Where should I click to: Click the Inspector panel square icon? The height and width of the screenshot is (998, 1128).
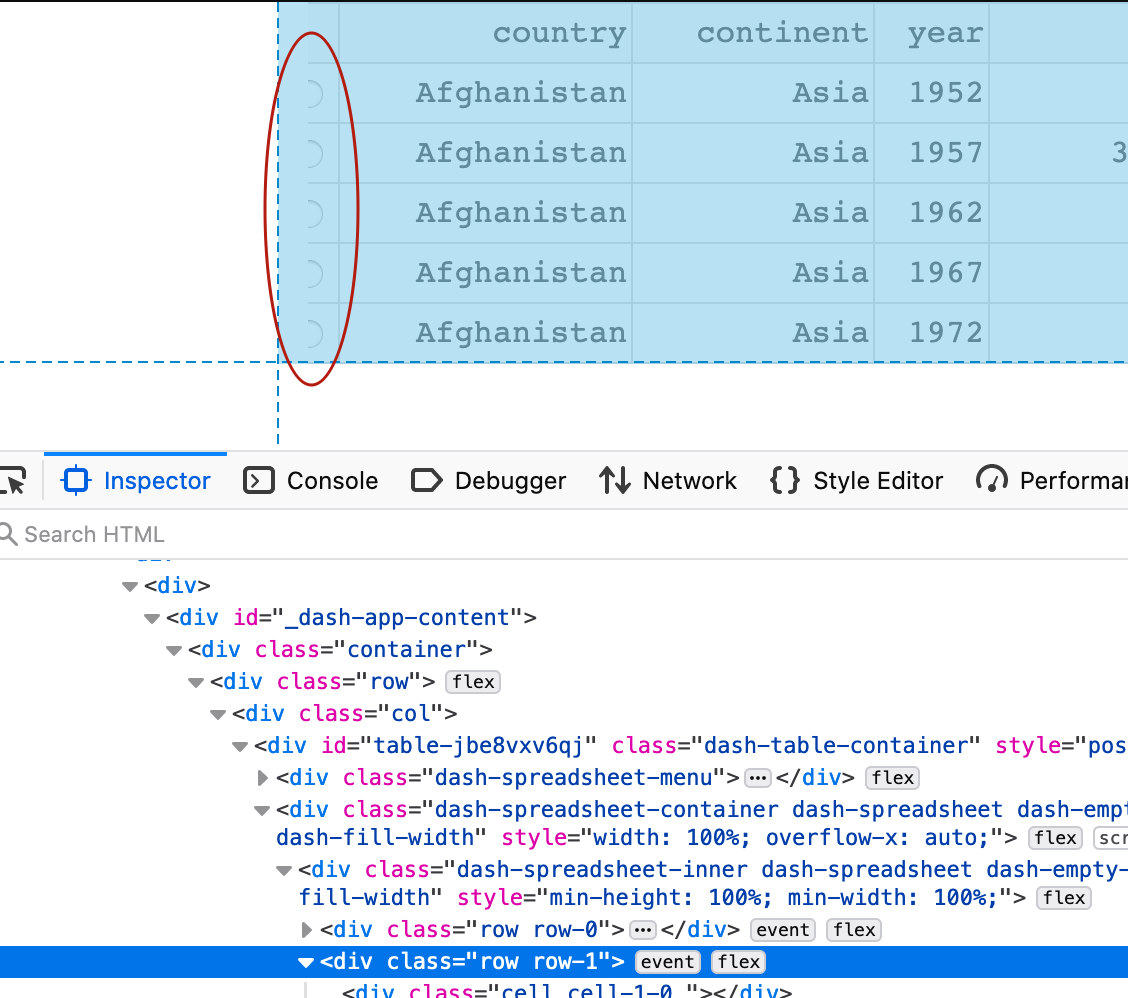point(75,480)
